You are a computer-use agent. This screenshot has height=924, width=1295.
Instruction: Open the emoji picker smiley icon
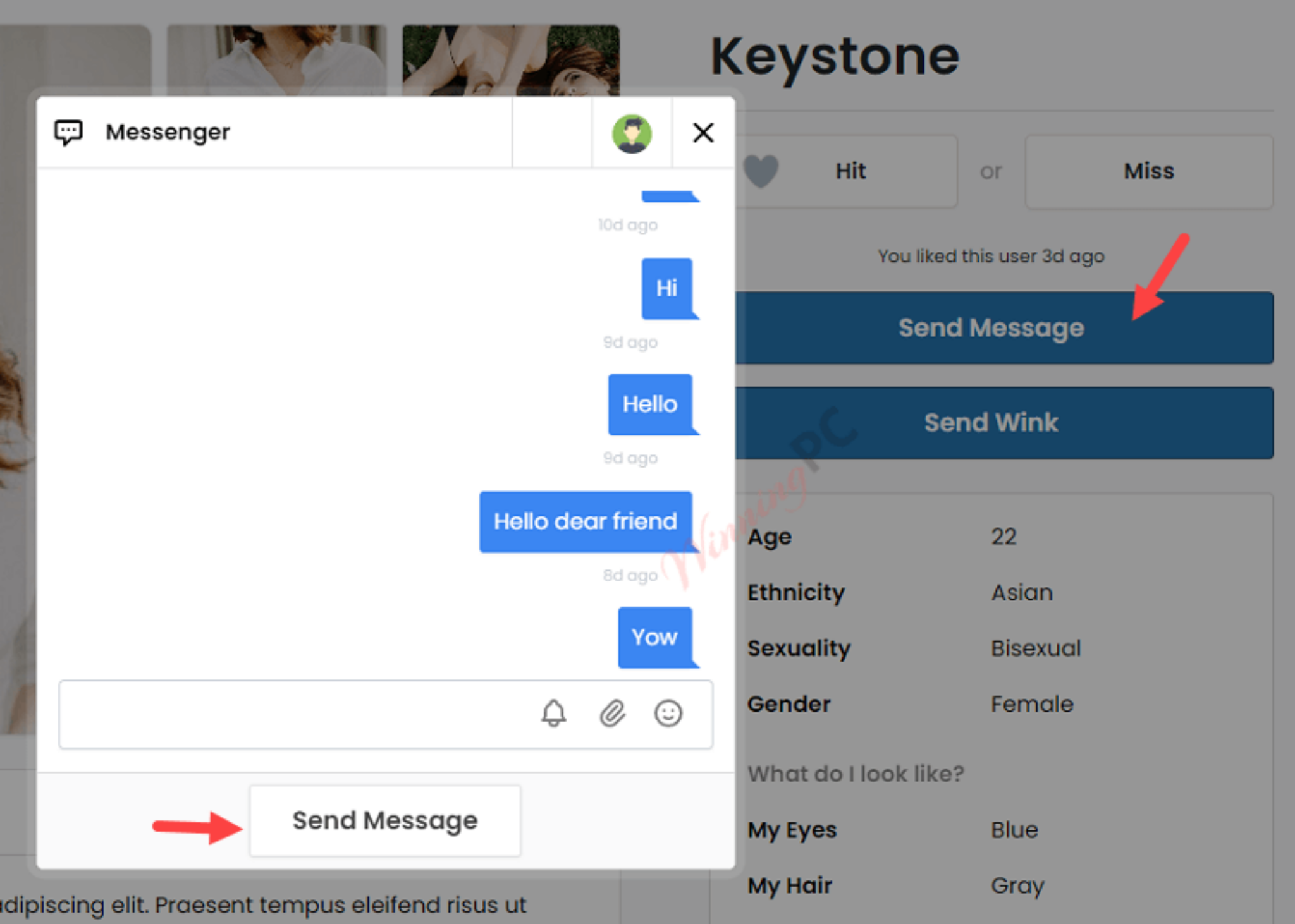tap(668, 714)
